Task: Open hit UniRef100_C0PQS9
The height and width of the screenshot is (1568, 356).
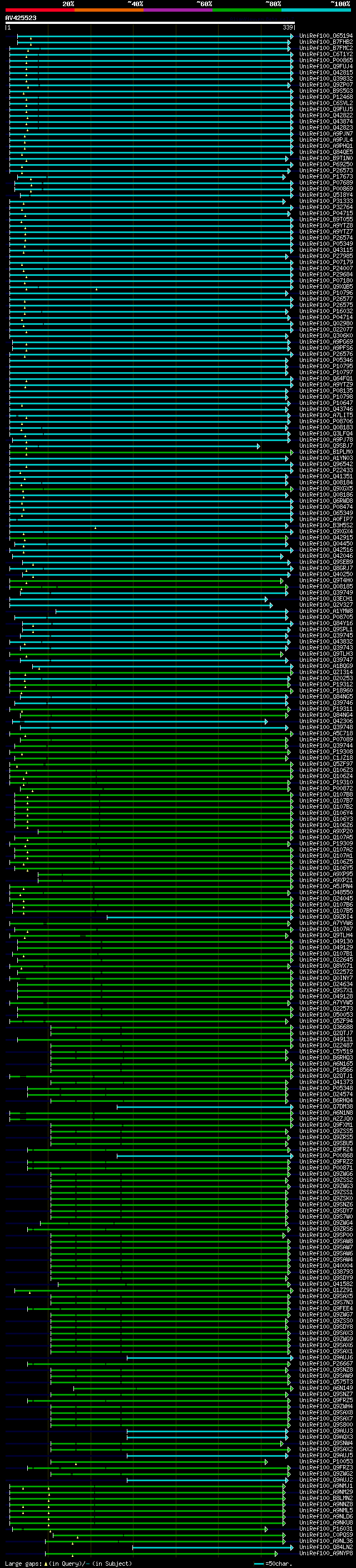Action: coord(325,1535)
